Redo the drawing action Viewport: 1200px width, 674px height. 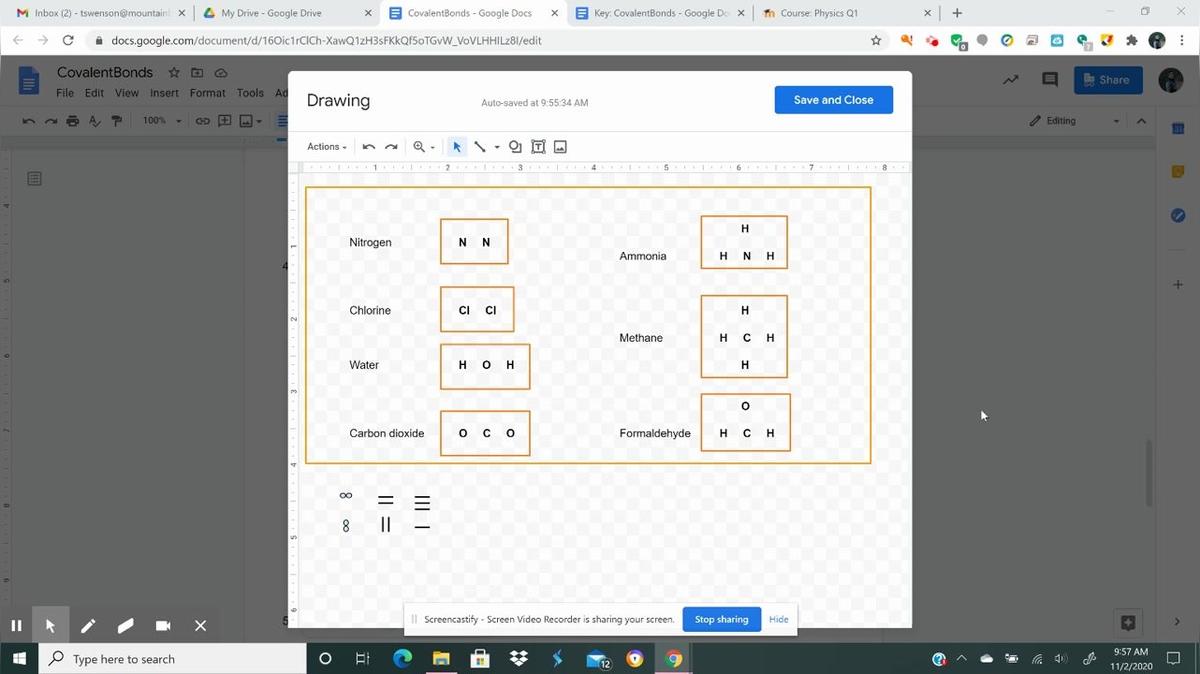[x=391, y=147]
